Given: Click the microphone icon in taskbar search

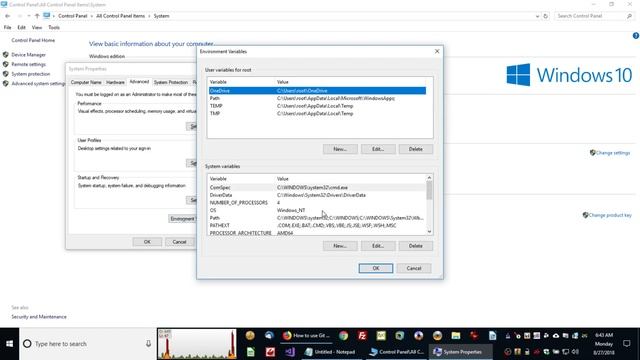Looking at the screenshot, I should click(149, 344).
